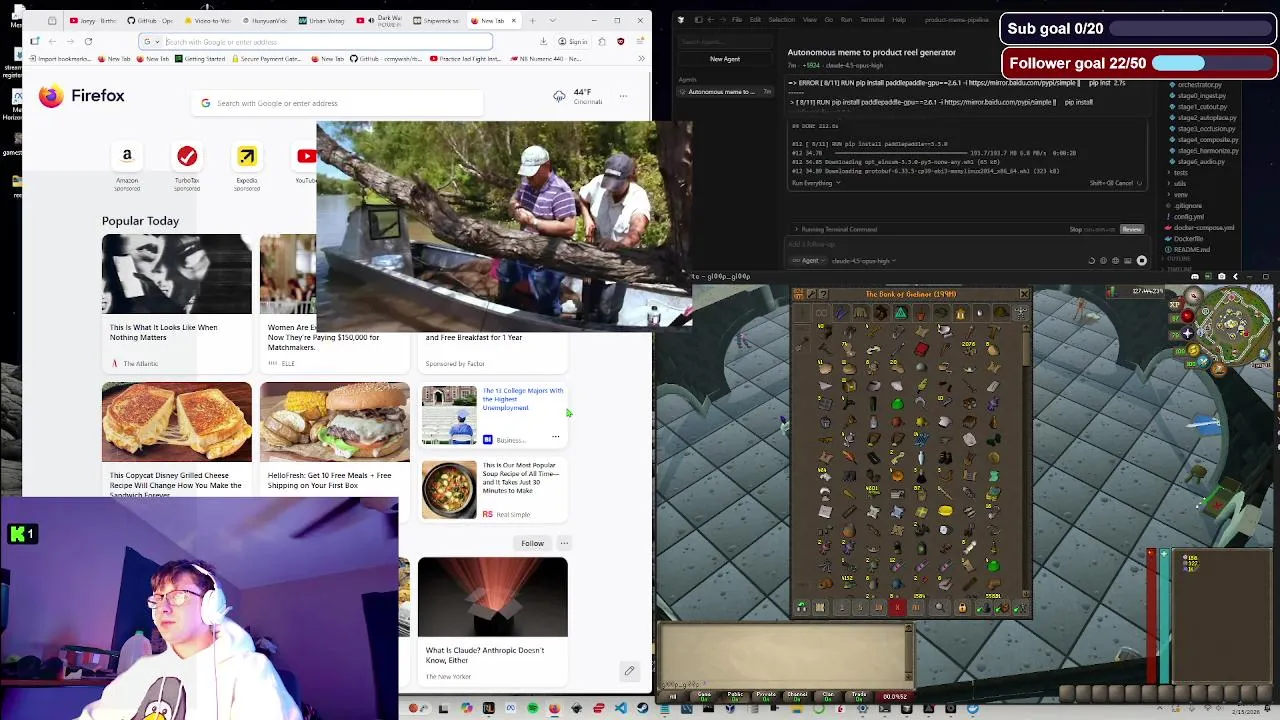
Task: Open the grilled cheese article thumbnail
Action: (176, 421)
